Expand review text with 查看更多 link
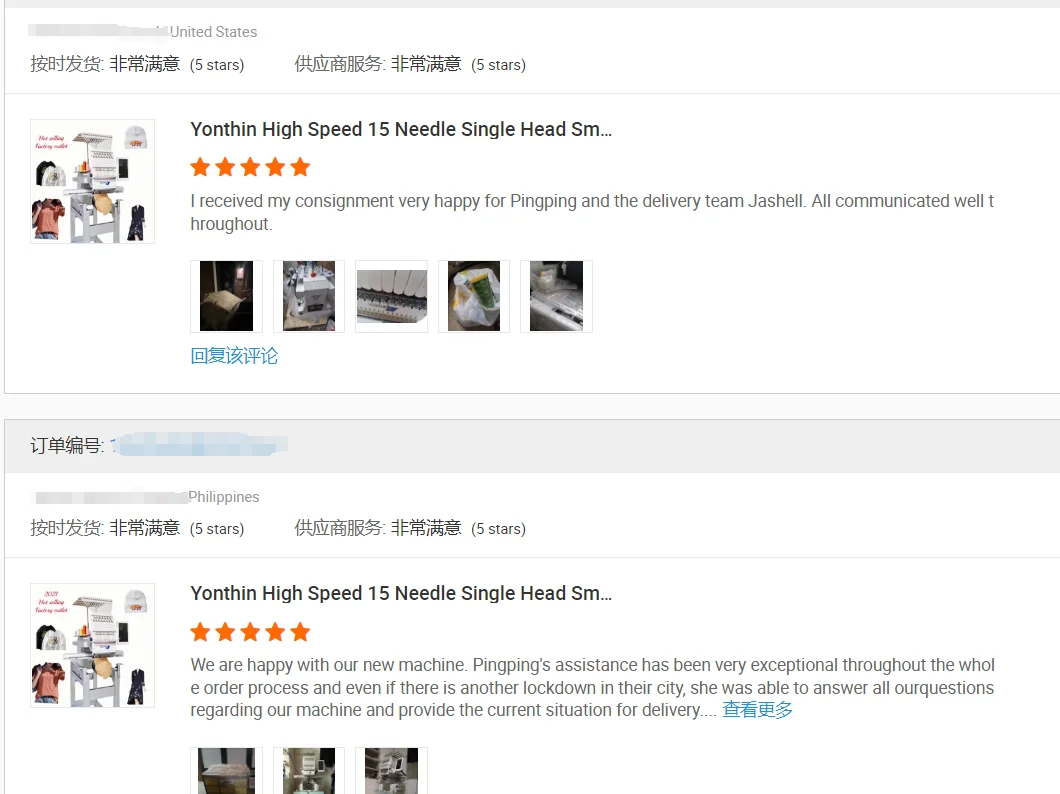The height and width of the screenshot is (794, 1060). click(757, 710)
